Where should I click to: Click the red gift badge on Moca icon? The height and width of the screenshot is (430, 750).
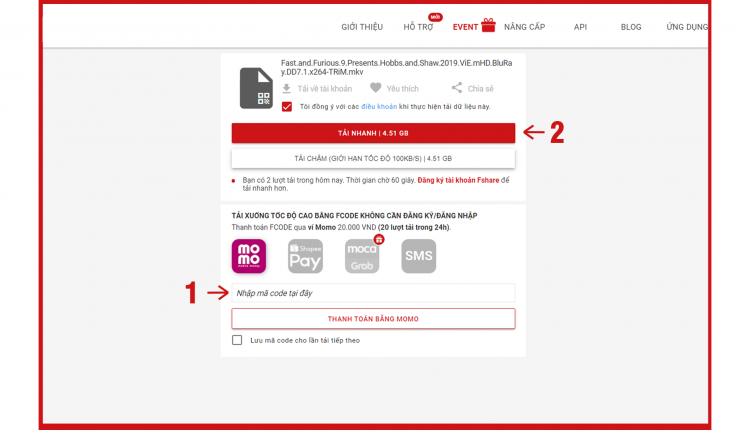point(379,239)
